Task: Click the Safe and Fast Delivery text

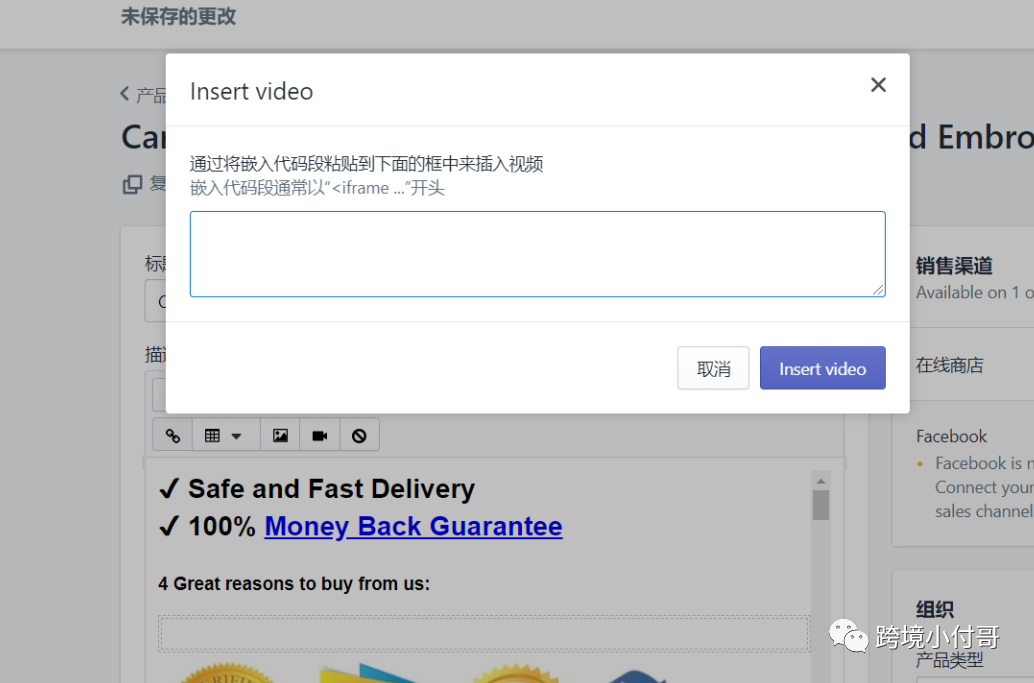Action: click(331, 489)
